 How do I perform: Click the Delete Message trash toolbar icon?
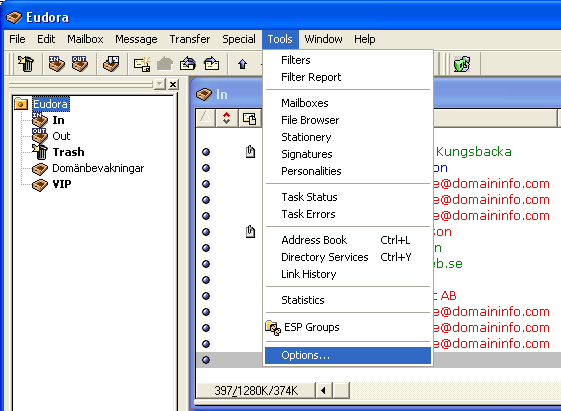pyautogui.click(x=26, y=64)
